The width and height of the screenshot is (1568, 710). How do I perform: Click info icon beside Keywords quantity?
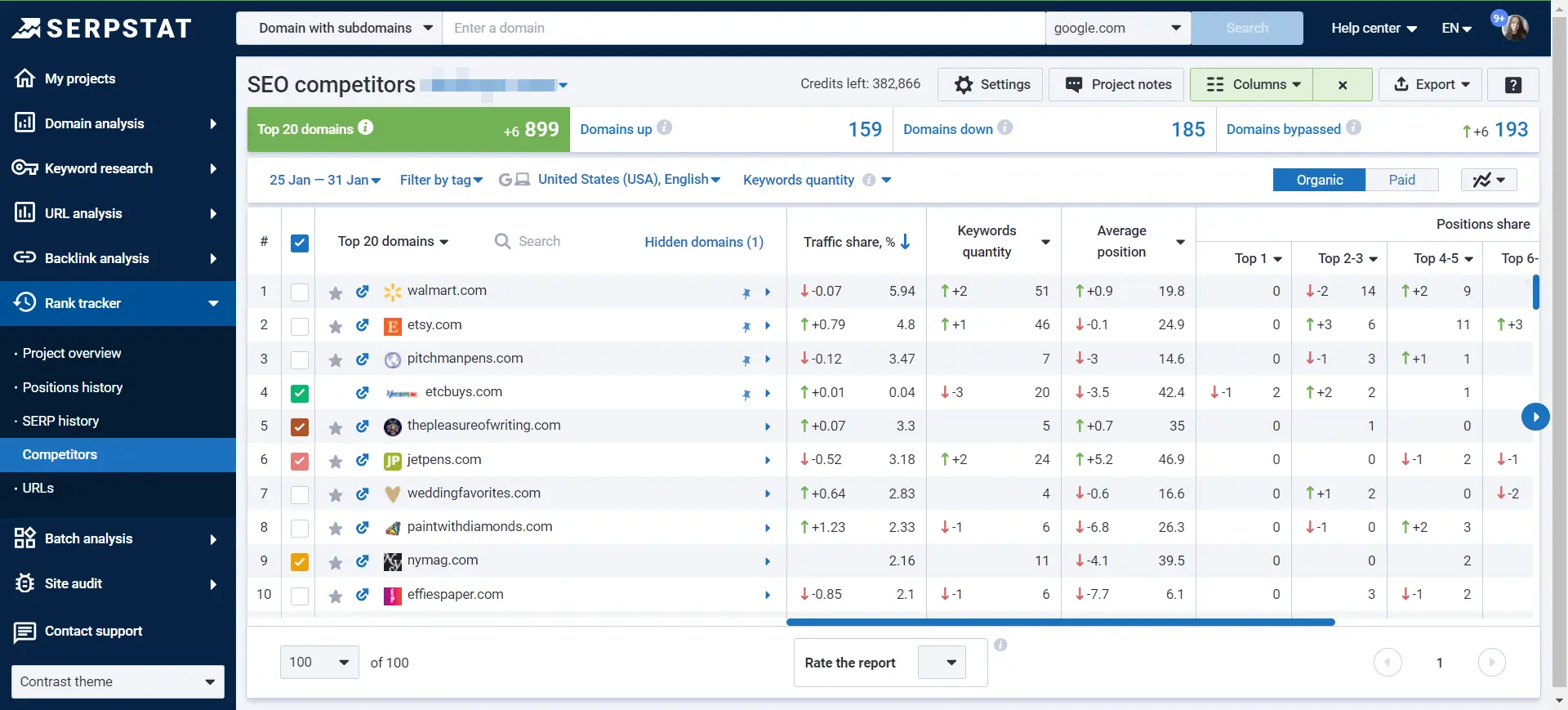pyautogui.click(x=869, y=180)
